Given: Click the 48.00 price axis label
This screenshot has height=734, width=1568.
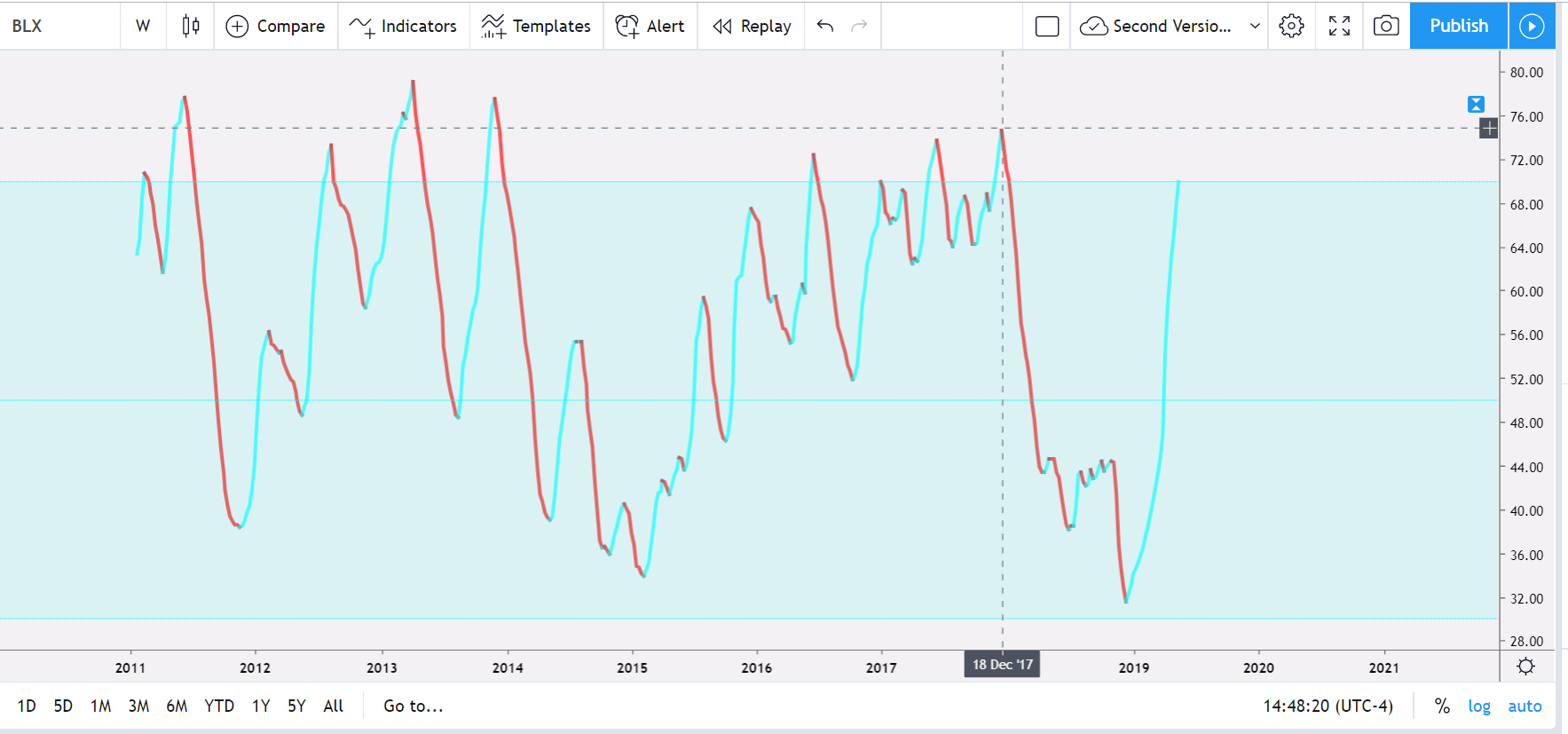Looking at the screenshot, I should [x=1526, y=423].
